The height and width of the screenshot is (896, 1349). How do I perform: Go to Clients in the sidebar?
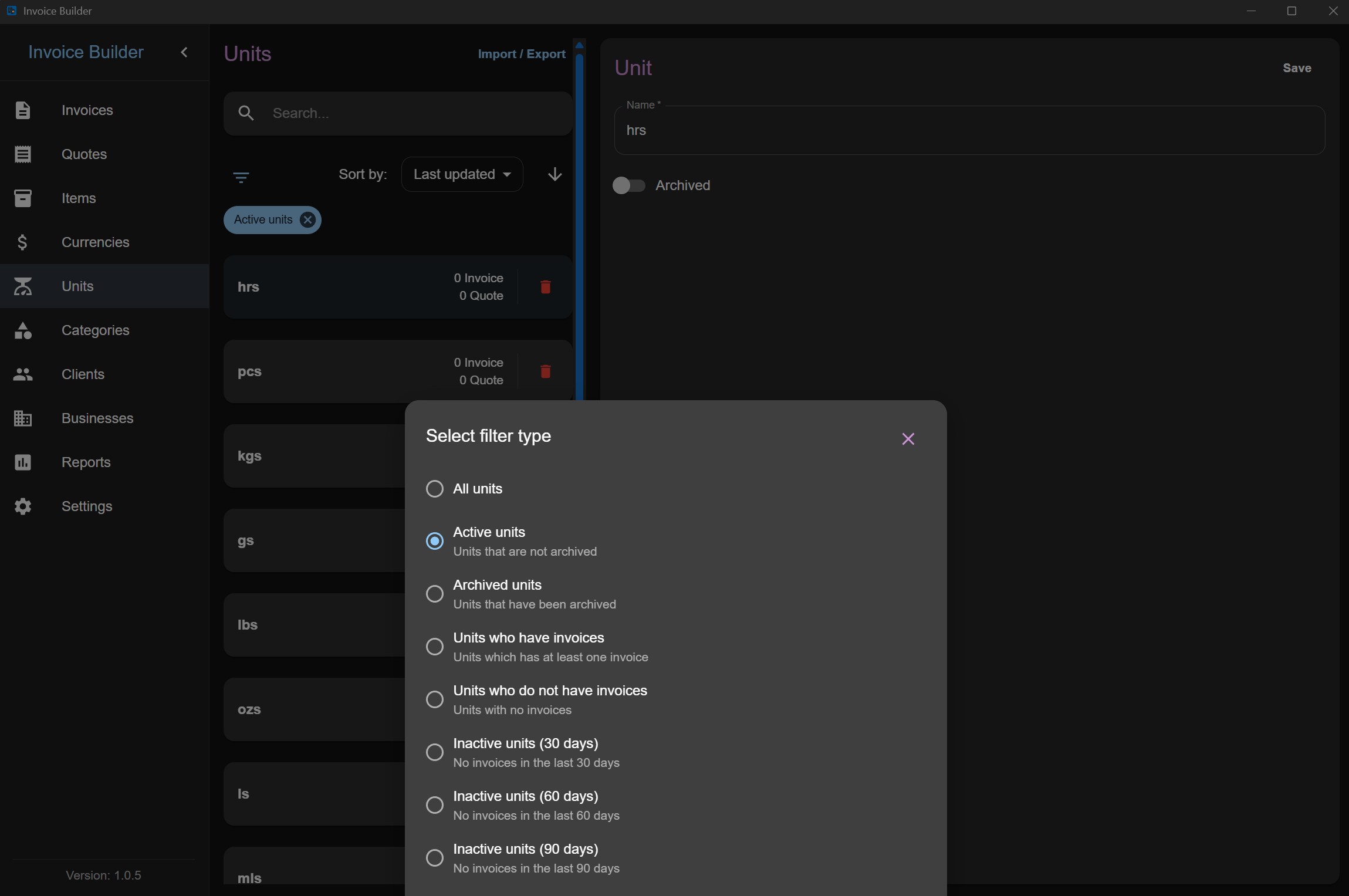104,374
